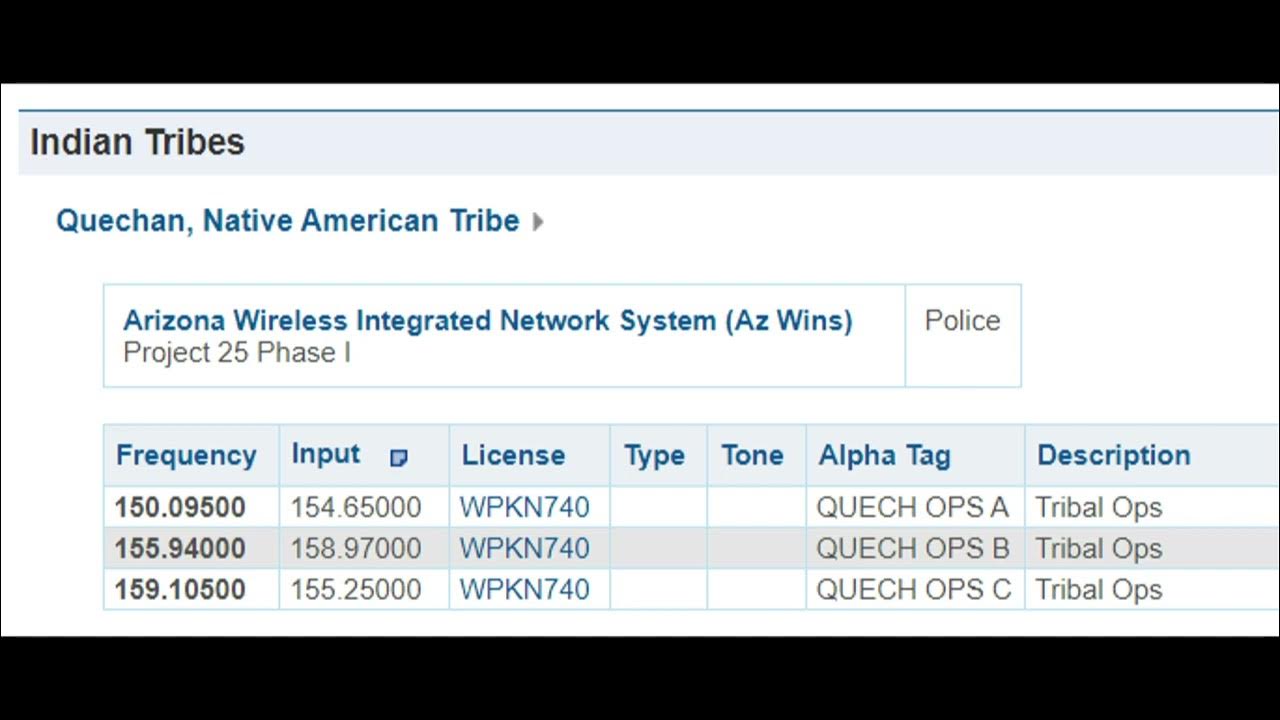Open the Arizona Wireless Integrated Network System link
This screenshot has width=1280, height=720.
(x=487, y=321)
